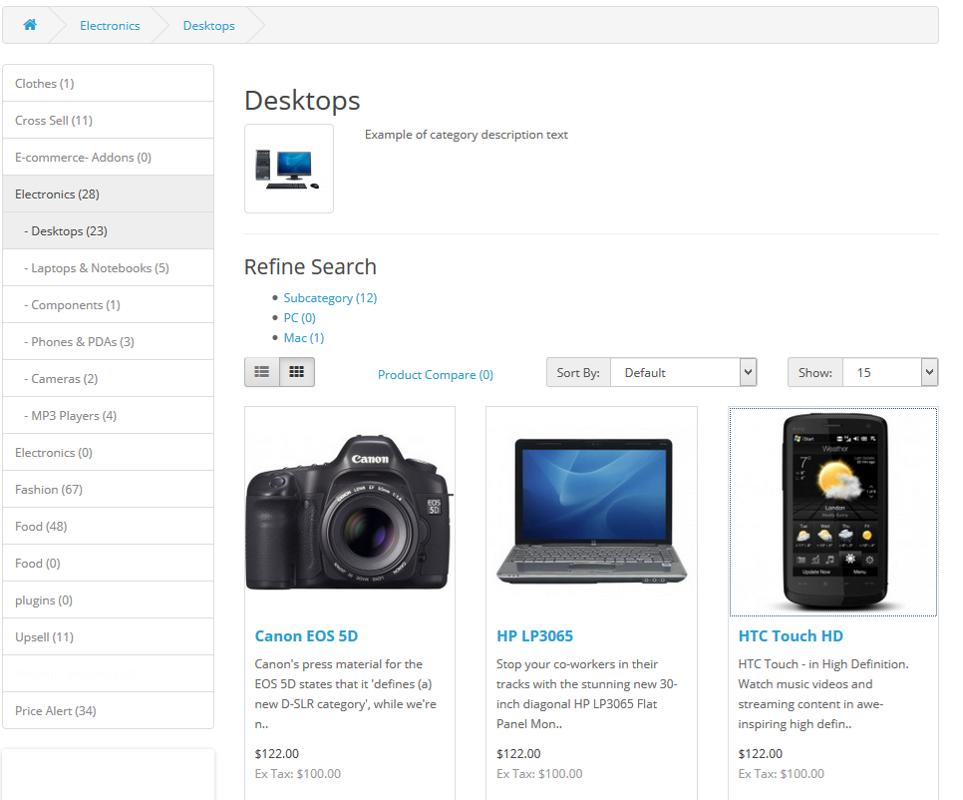963x800 pixels.
Task: Select Price Alert (34) category
Action: pos(108,710)
